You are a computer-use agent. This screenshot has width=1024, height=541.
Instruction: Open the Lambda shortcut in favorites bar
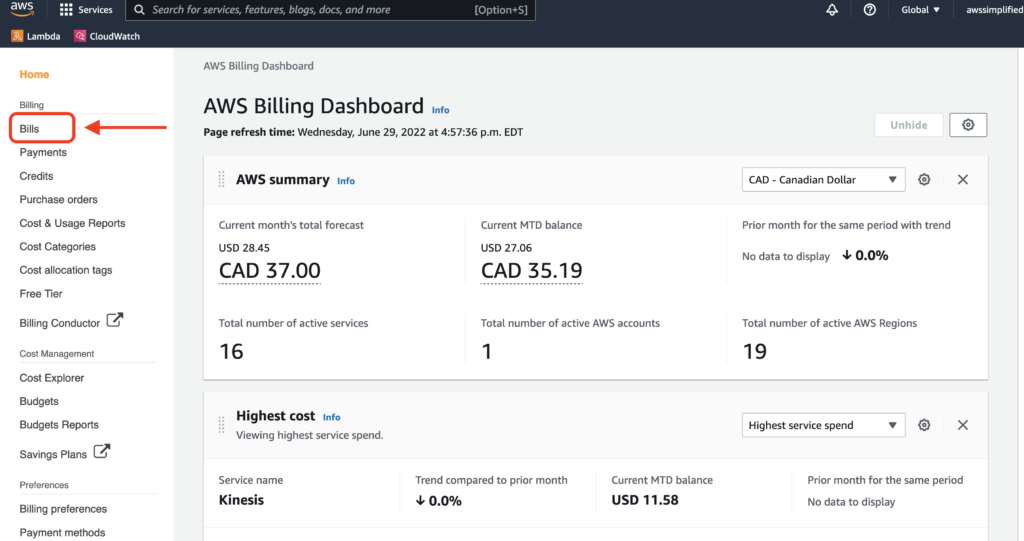(36, 36)
